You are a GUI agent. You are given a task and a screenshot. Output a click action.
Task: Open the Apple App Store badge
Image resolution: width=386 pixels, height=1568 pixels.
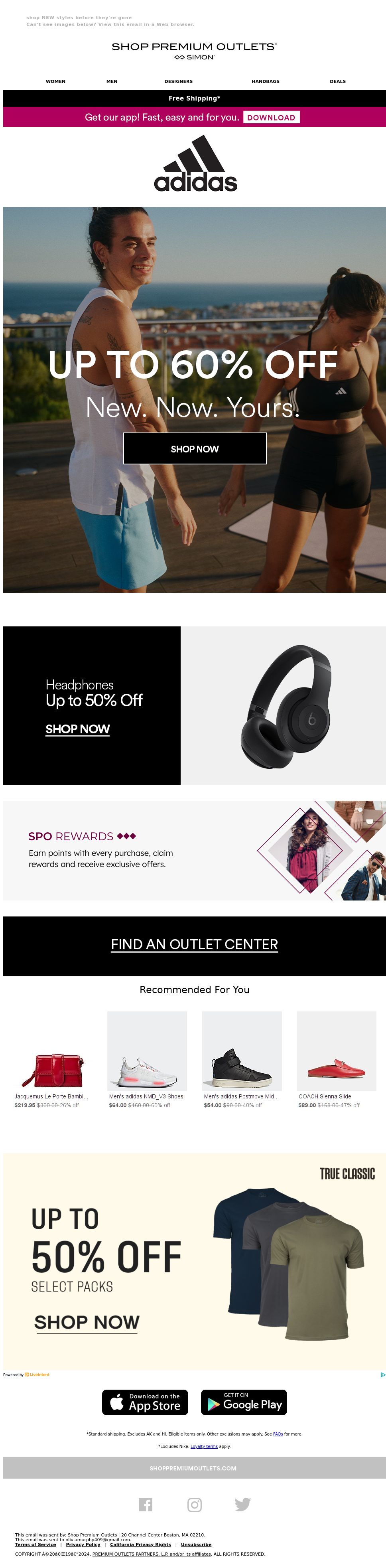[x=145, y=1402]
